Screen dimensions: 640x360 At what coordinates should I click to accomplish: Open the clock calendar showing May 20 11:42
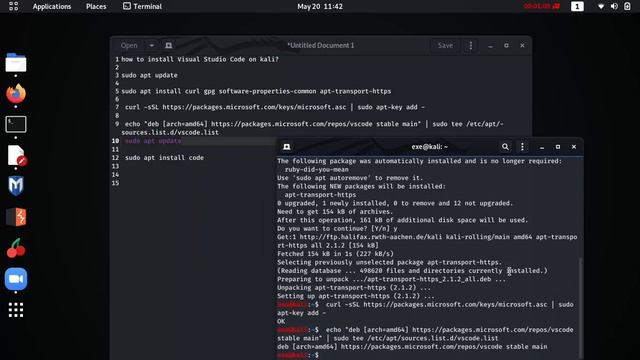[320, 7]
